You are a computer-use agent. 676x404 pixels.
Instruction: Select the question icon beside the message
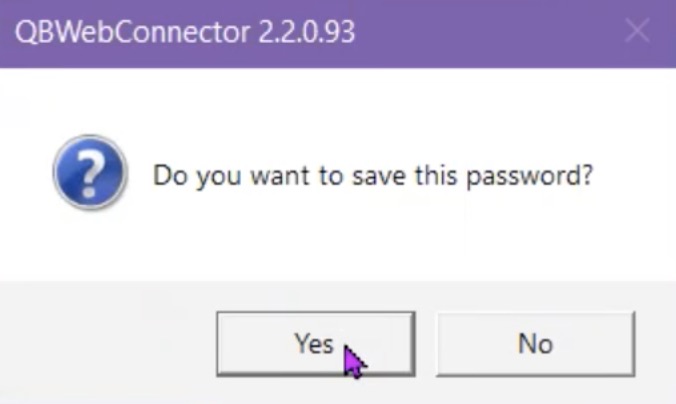pos(90,173)
